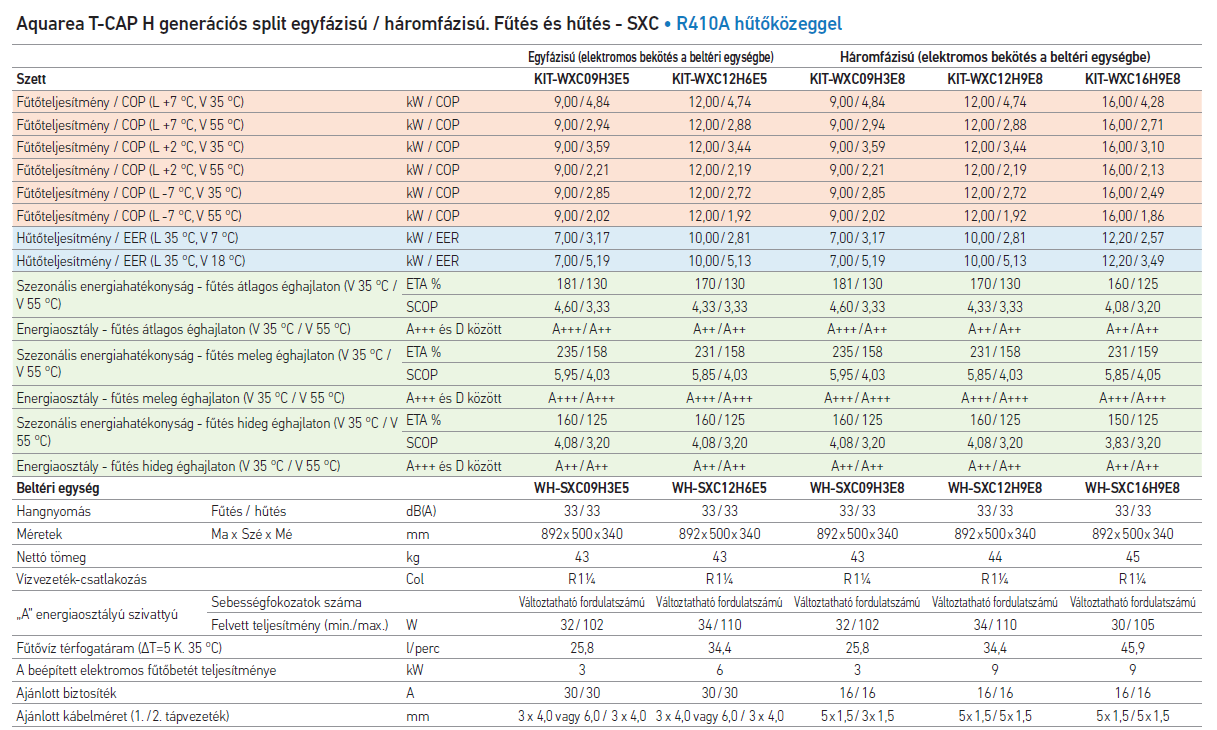
Task: Click the 'Fűtőteljesítmény / COP (L -7 °C, V 35 °C)' label
Action: tap(129, 192)
